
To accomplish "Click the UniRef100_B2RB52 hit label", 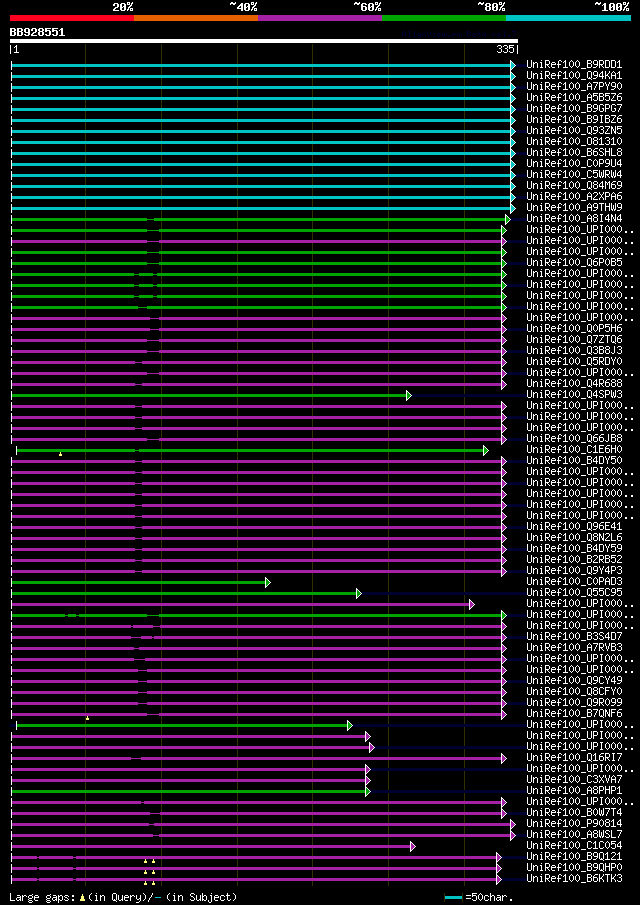I will 574,560.
